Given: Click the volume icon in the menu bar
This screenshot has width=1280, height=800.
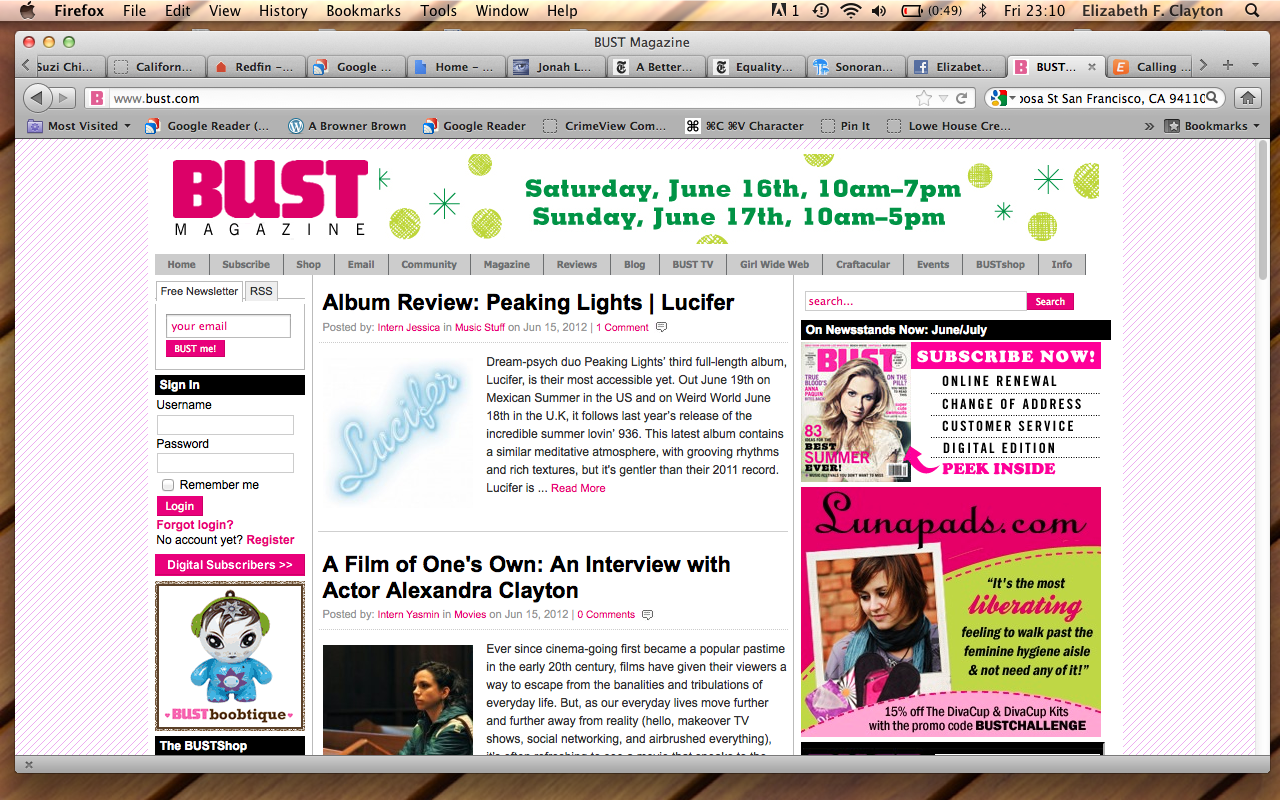Looking at the screenshot, I should [879, 11].
